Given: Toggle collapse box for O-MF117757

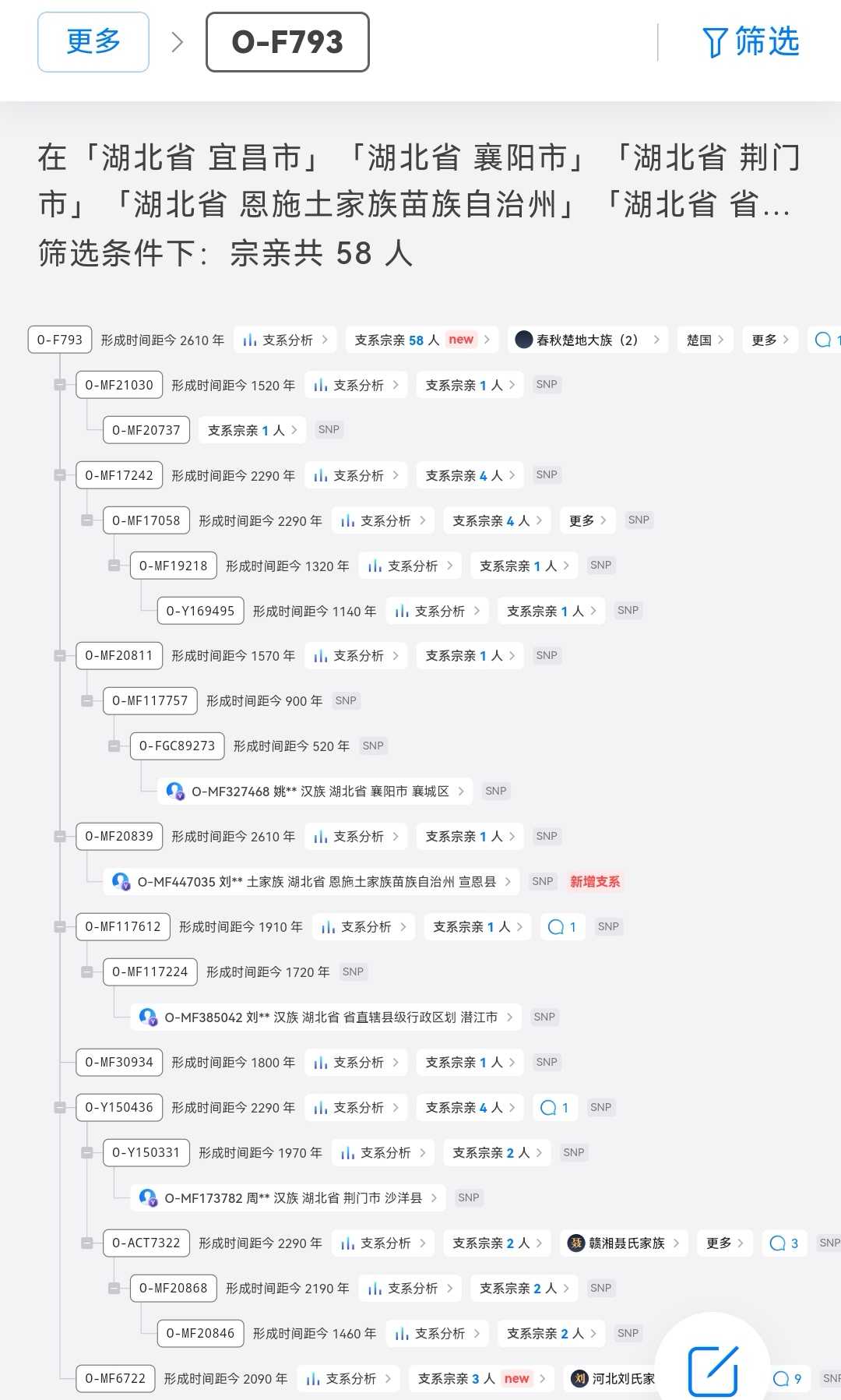Looking at the screenshot, I should coord(87,701).
